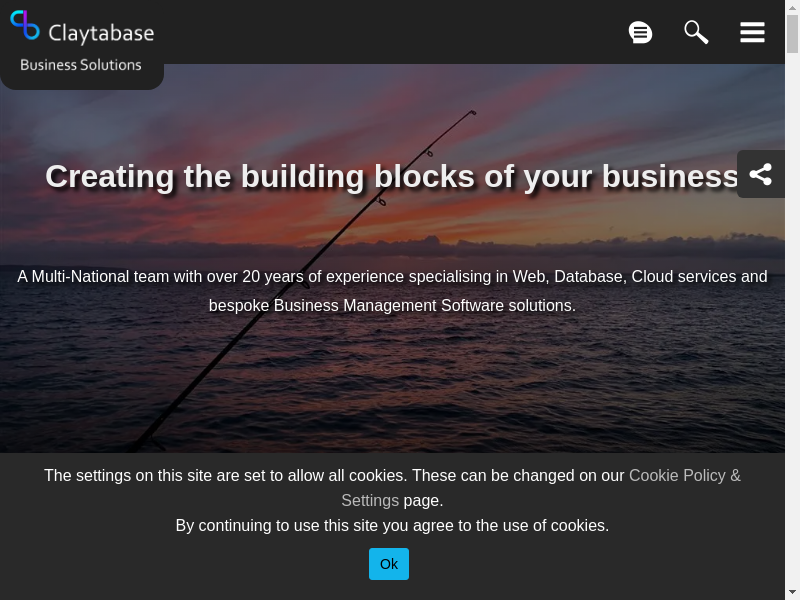Viewport: 800px width, 600px height.
Task: Open the chat speech bubble icon
Action: [640, 32]
